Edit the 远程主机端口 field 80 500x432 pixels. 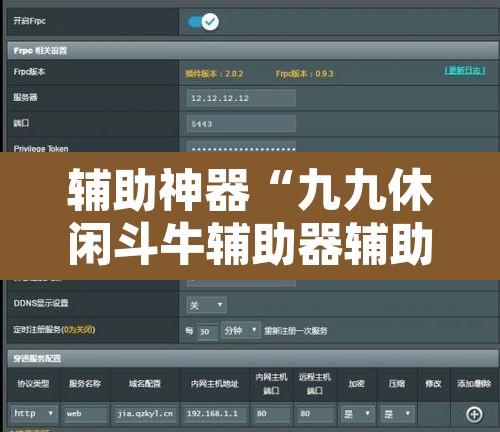315,414
